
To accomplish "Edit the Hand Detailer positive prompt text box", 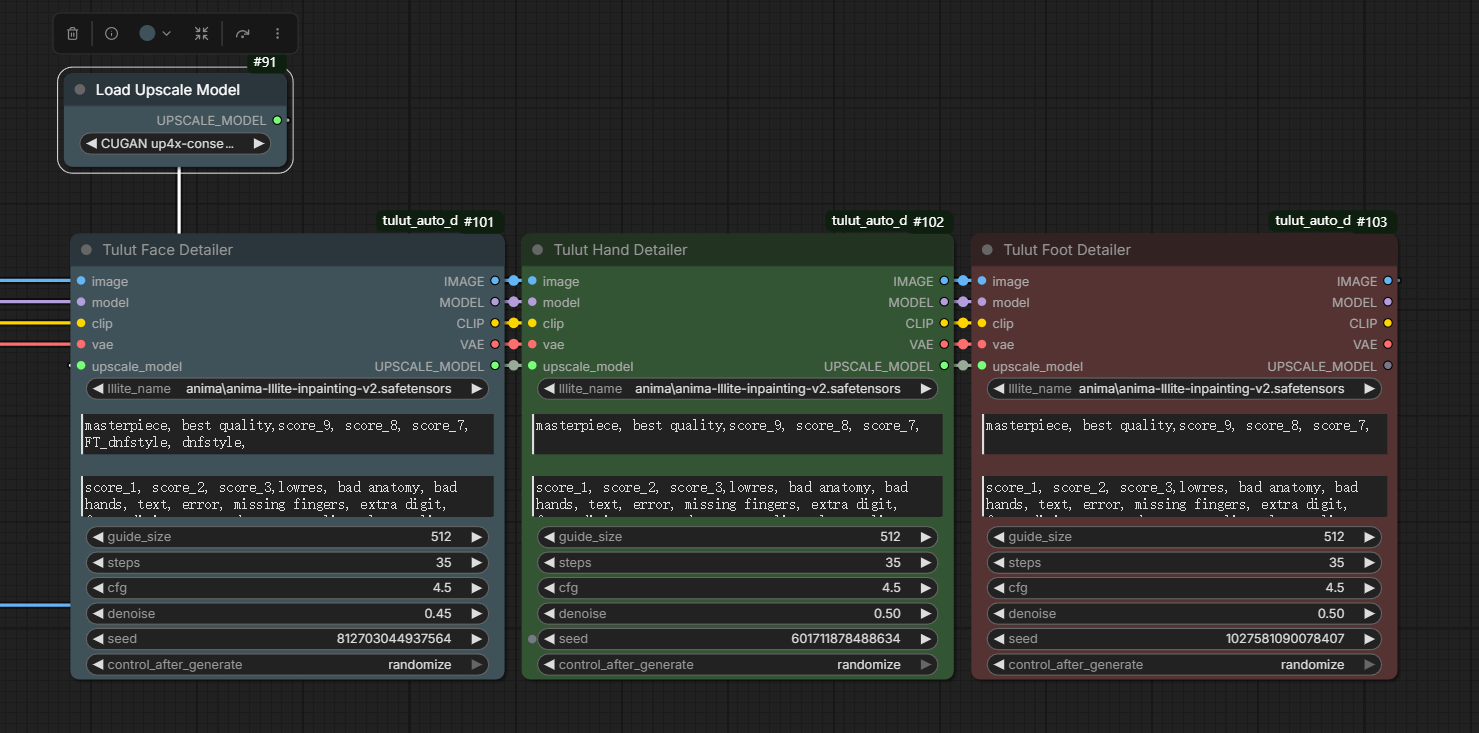I will [x=738, y=434].
